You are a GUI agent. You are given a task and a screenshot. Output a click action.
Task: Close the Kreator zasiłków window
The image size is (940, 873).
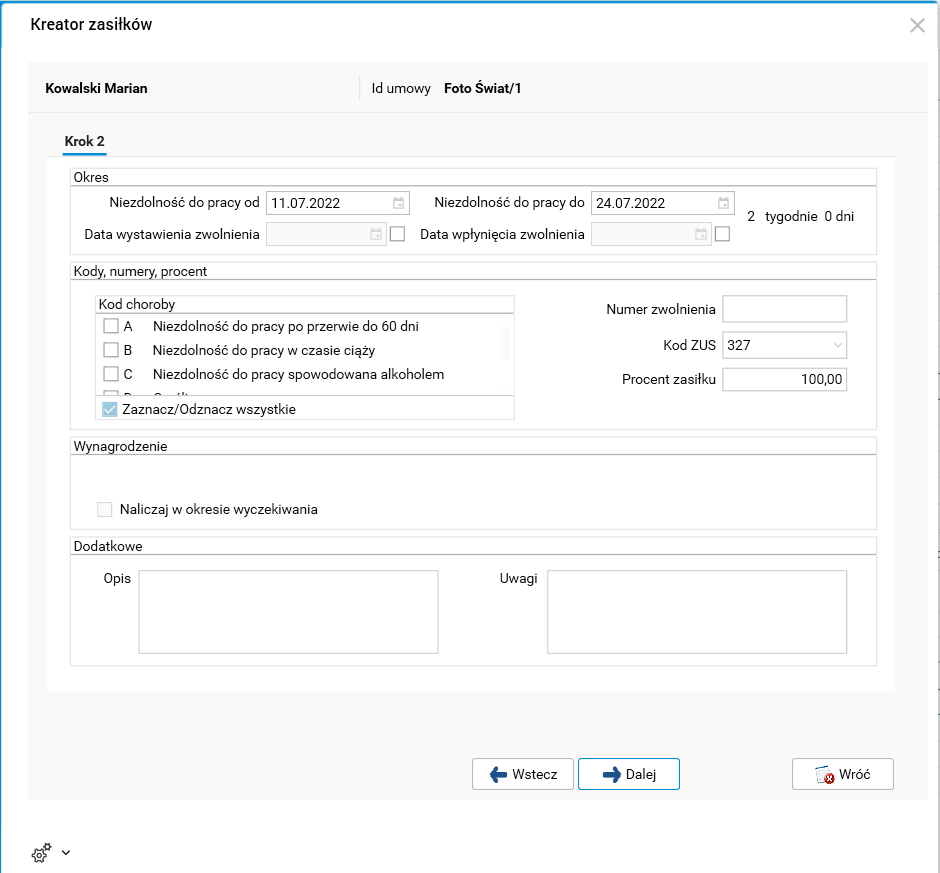point(917,26)
